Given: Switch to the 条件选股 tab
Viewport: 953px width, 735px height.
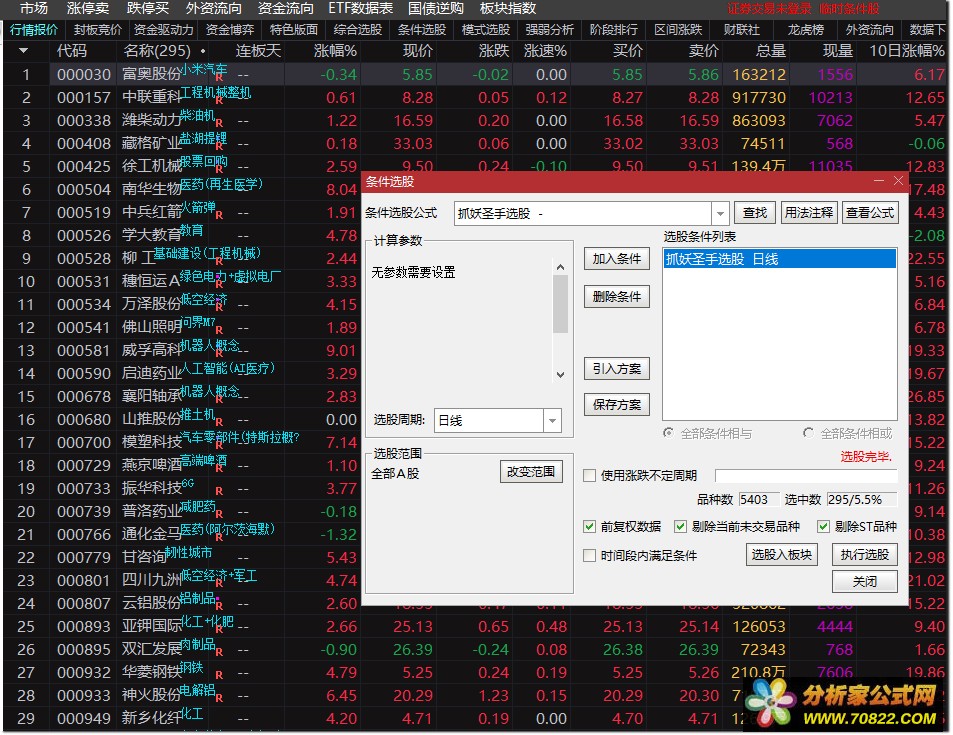Looking at the screenshot, I should point(422,30).
